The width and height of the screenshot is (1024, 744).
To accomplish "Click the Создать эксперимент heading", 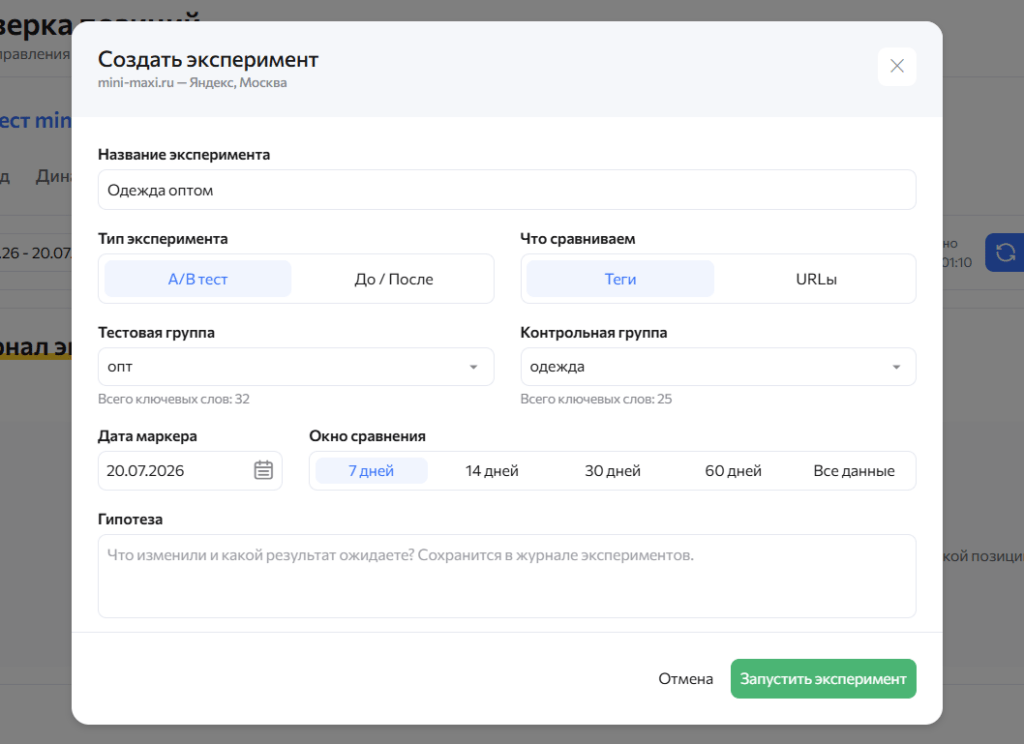I will 208,59.
